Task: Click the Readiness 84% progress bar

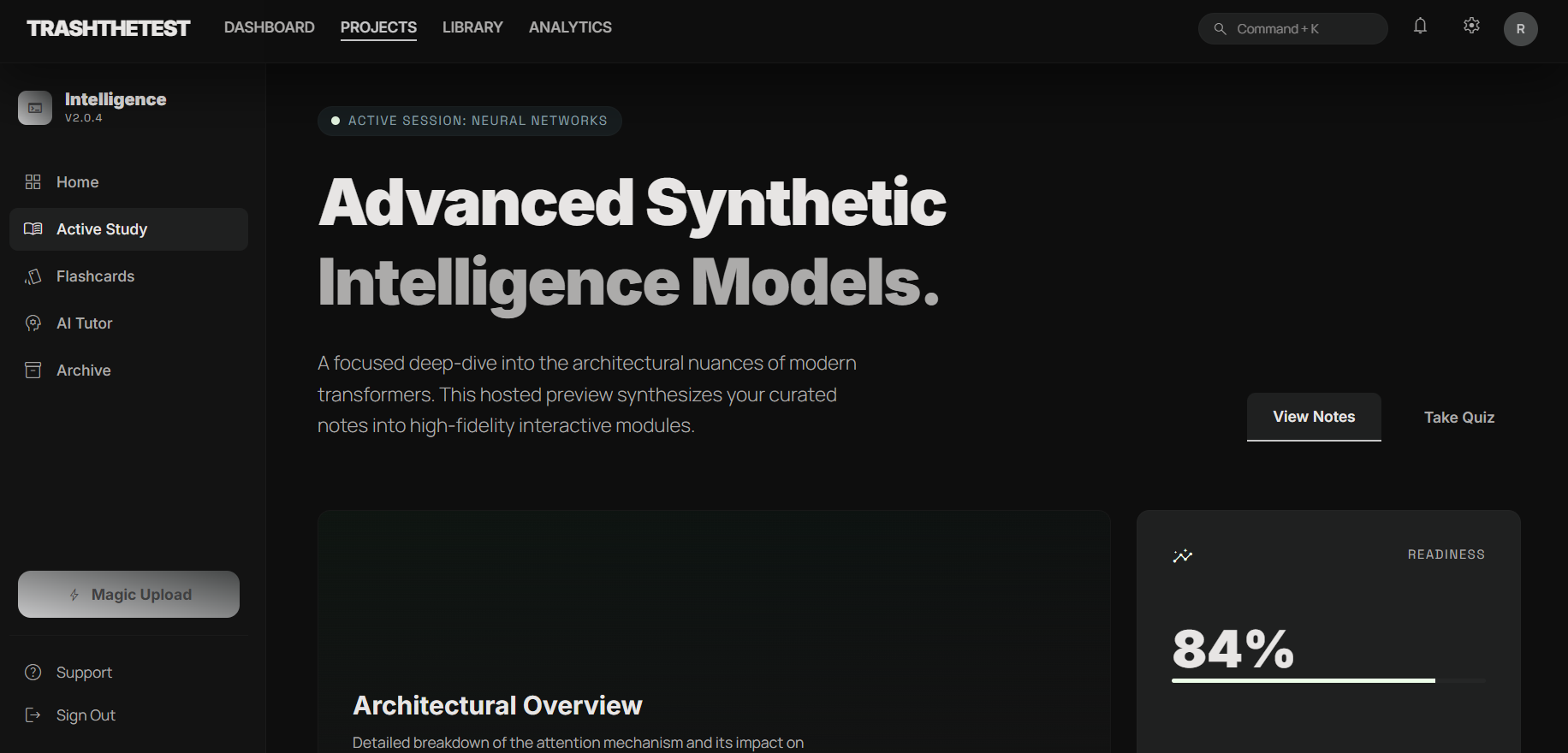Action: [x=1328, y=681]
